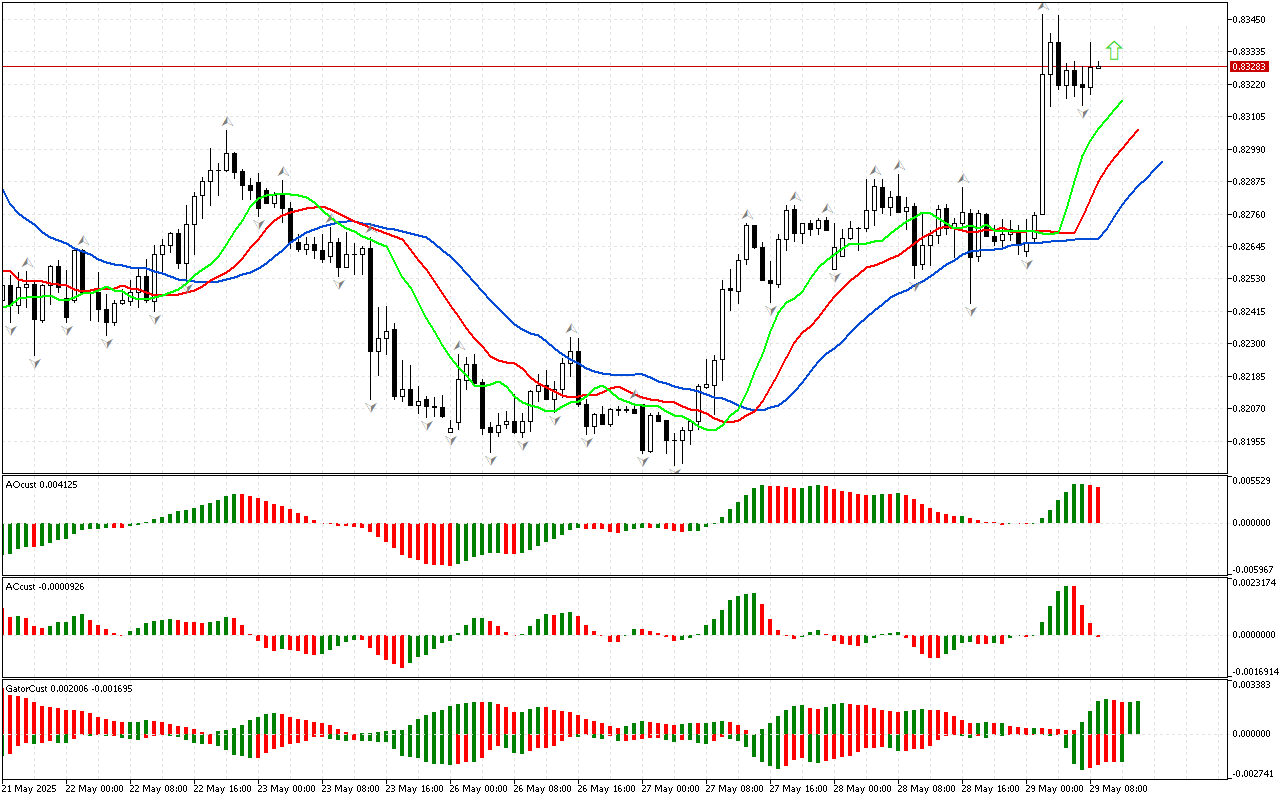Click the 21 May 2025 date label
1280x800 pixels.
point(30,788)
